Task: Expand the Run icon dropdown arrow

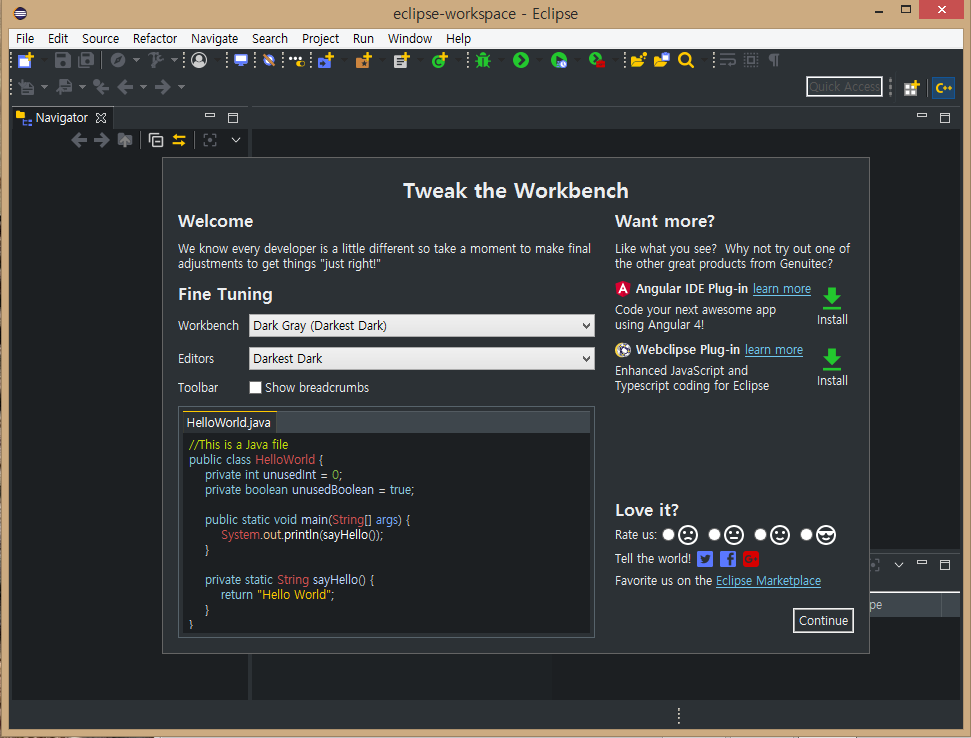Action: click(x=538, y=60)
